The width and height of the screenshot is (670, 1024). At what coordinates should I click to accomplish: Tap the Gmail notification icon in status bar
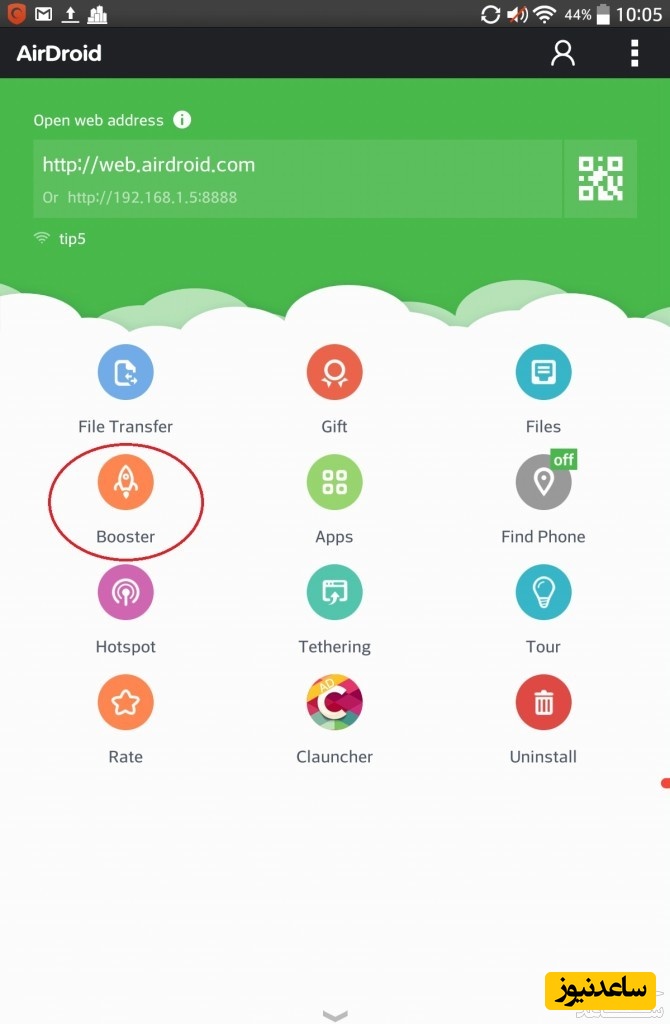point(43,14)
